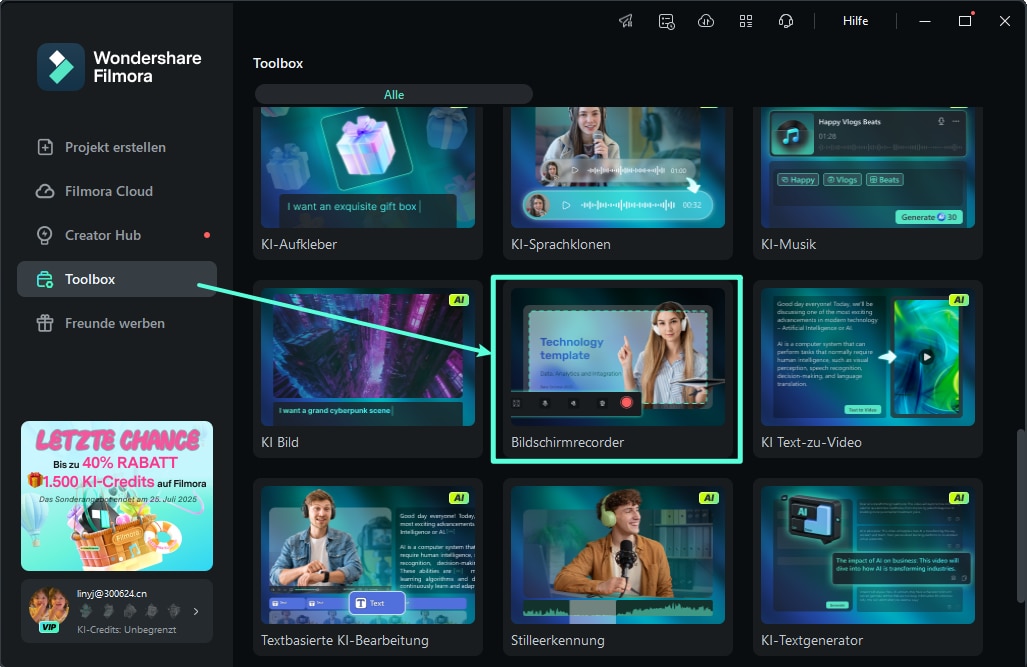This screenshot has width=1027, height=667.
Task: Click the VIP badge on the avatar
Action: [48, 627]
